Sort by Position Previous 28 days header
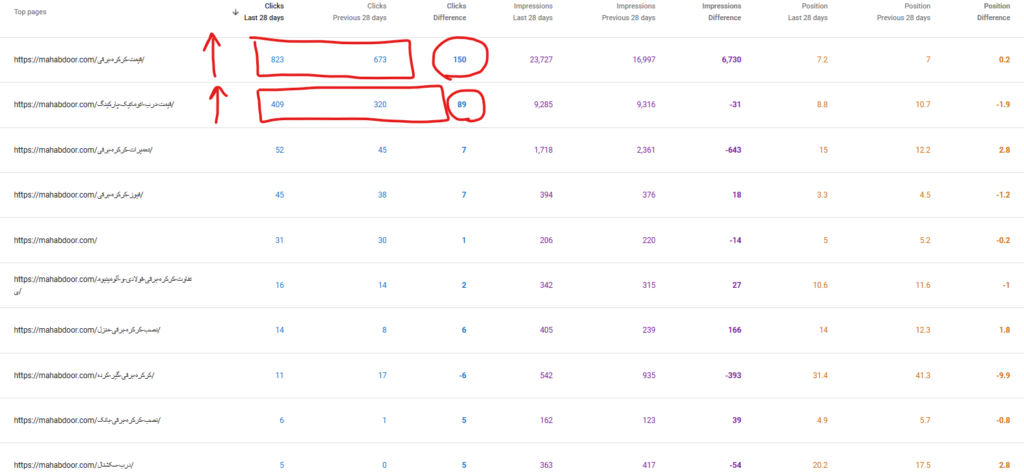Screen dimensions: 1024x475 pos(903,12)
